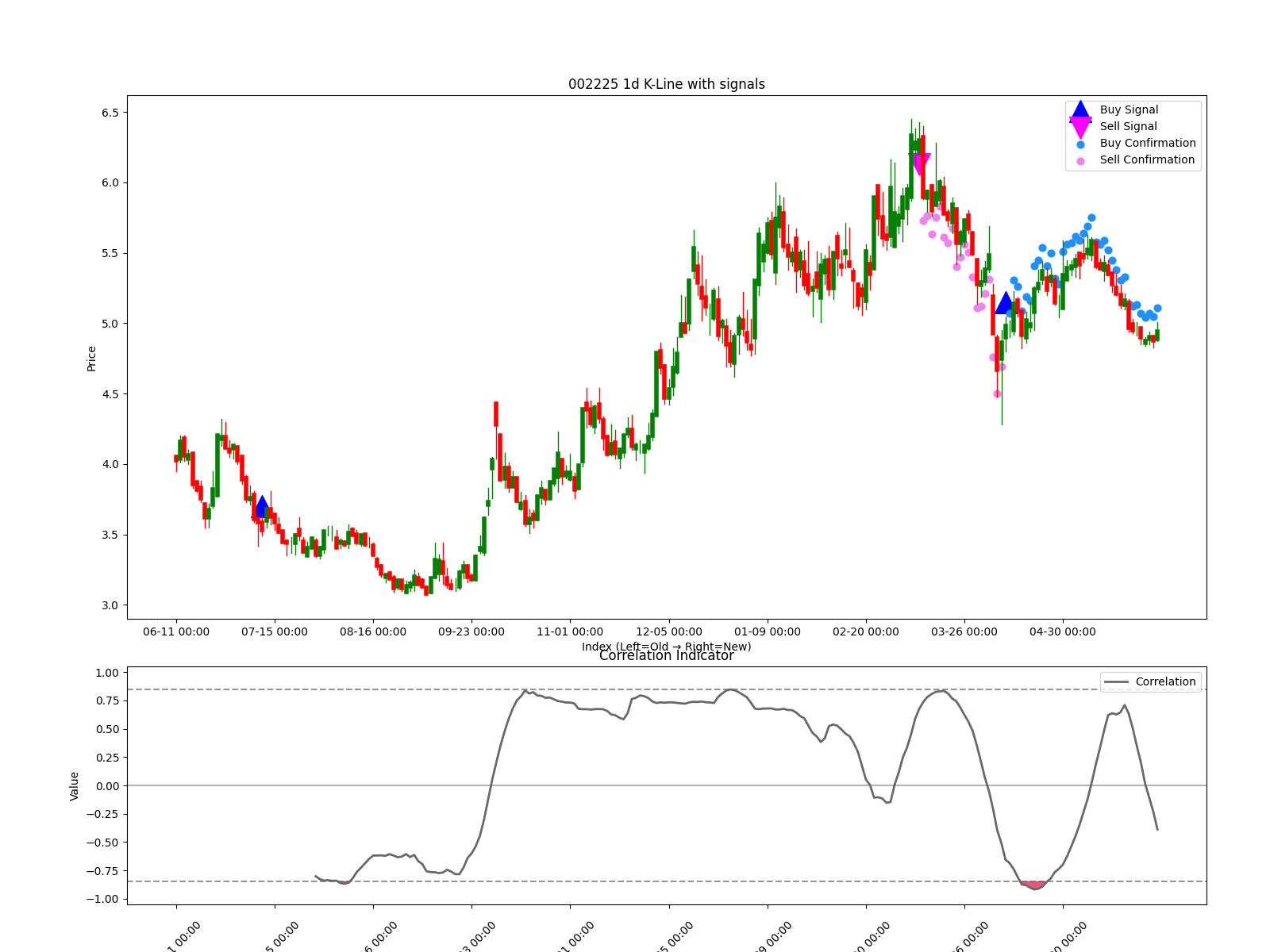
Task: Click the blue Buy Confirmation dot in legend
Action: point(1080,144)
